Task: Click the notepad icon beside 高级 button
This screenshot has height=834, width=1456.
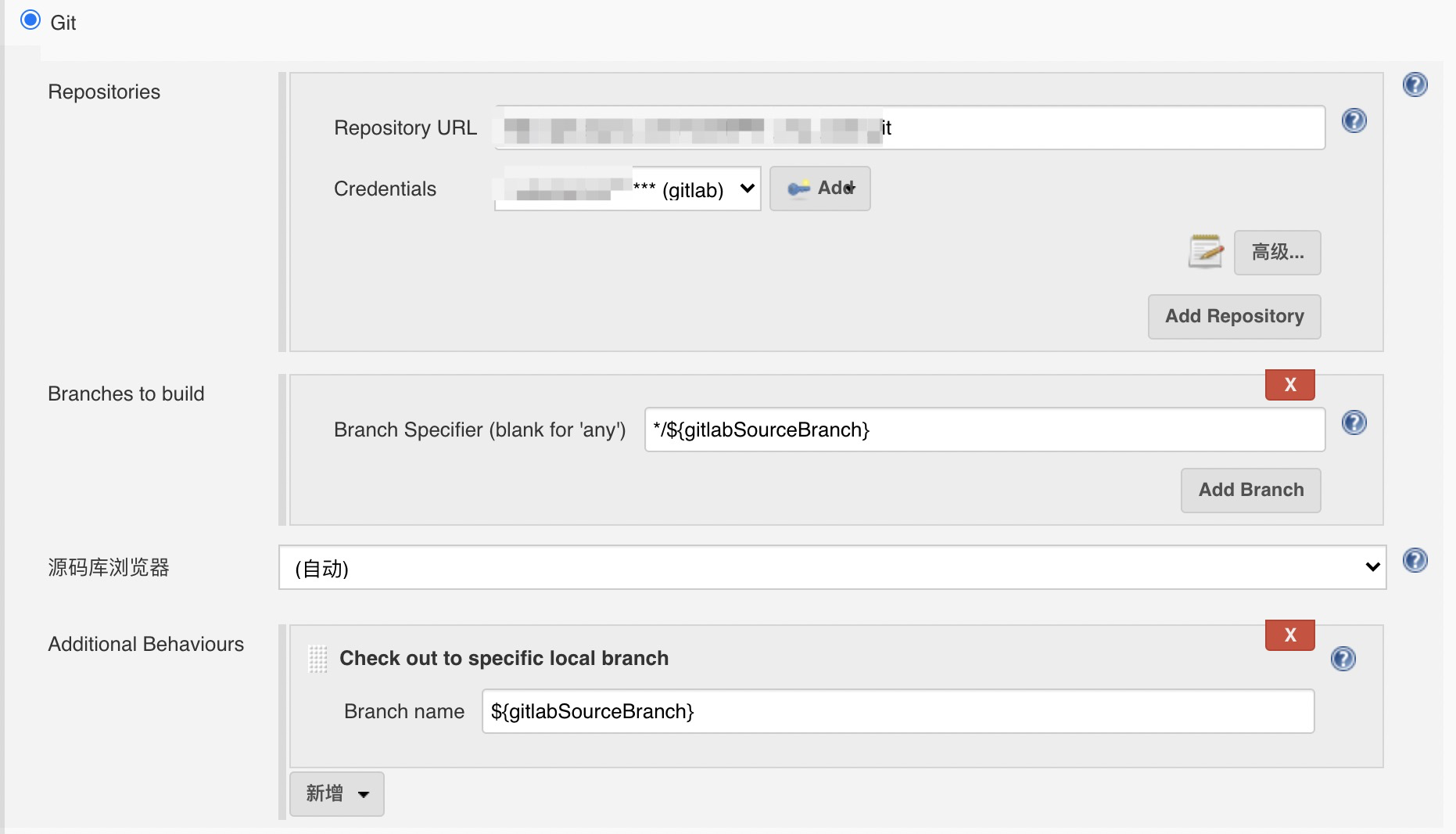Action: coord(1205,252)
